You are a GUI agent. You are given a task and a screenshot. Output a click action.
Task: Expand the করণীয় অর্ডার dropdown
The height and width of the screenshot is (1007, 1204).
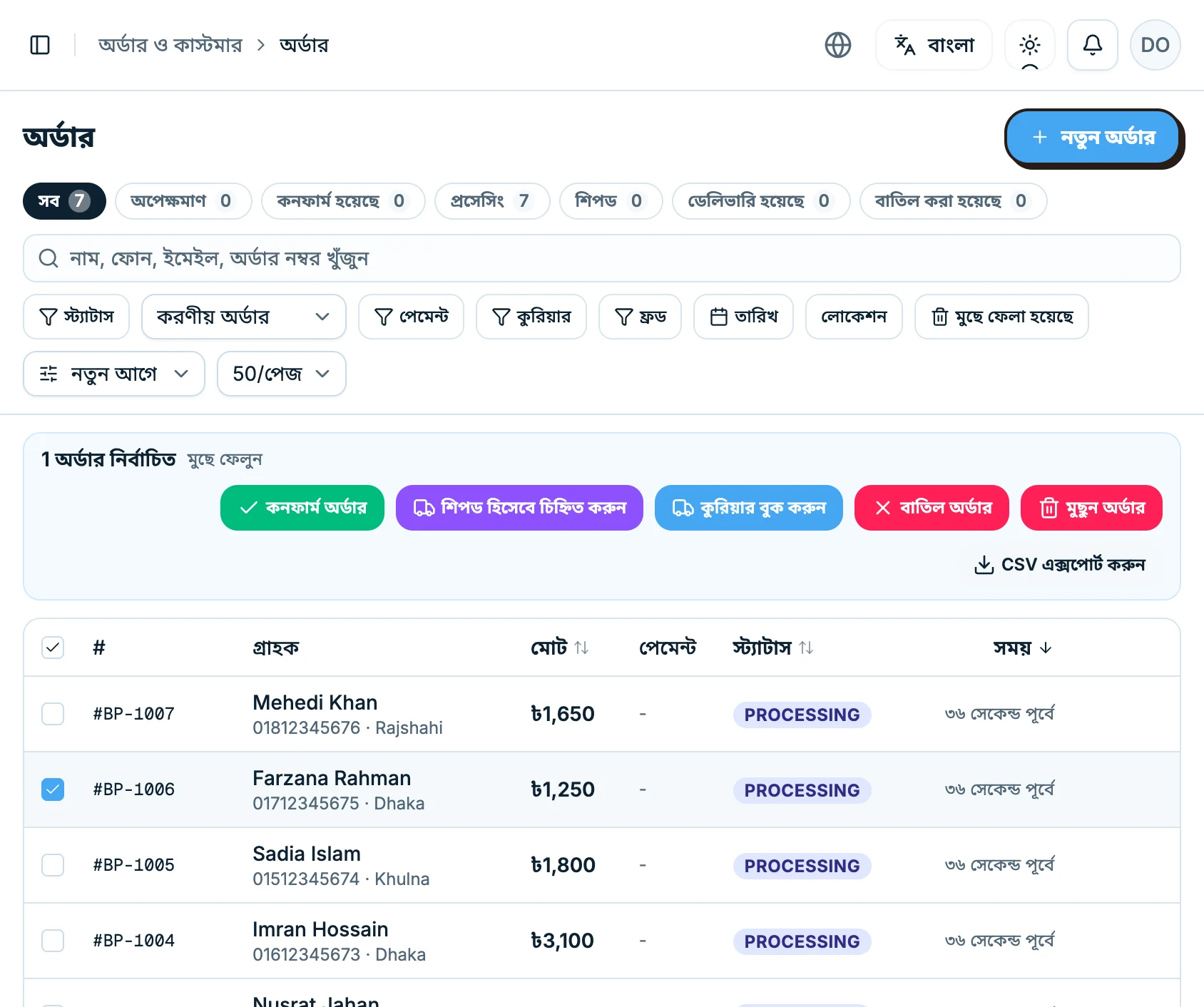244,317
